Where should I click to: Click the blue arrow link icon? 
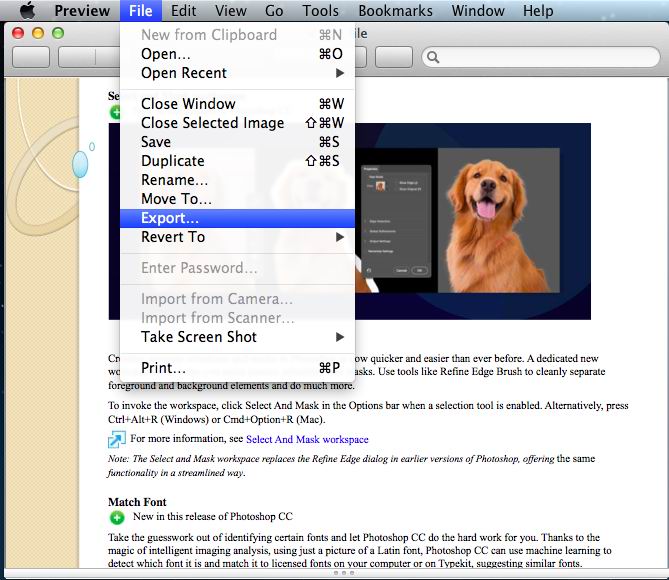[116, 440]
